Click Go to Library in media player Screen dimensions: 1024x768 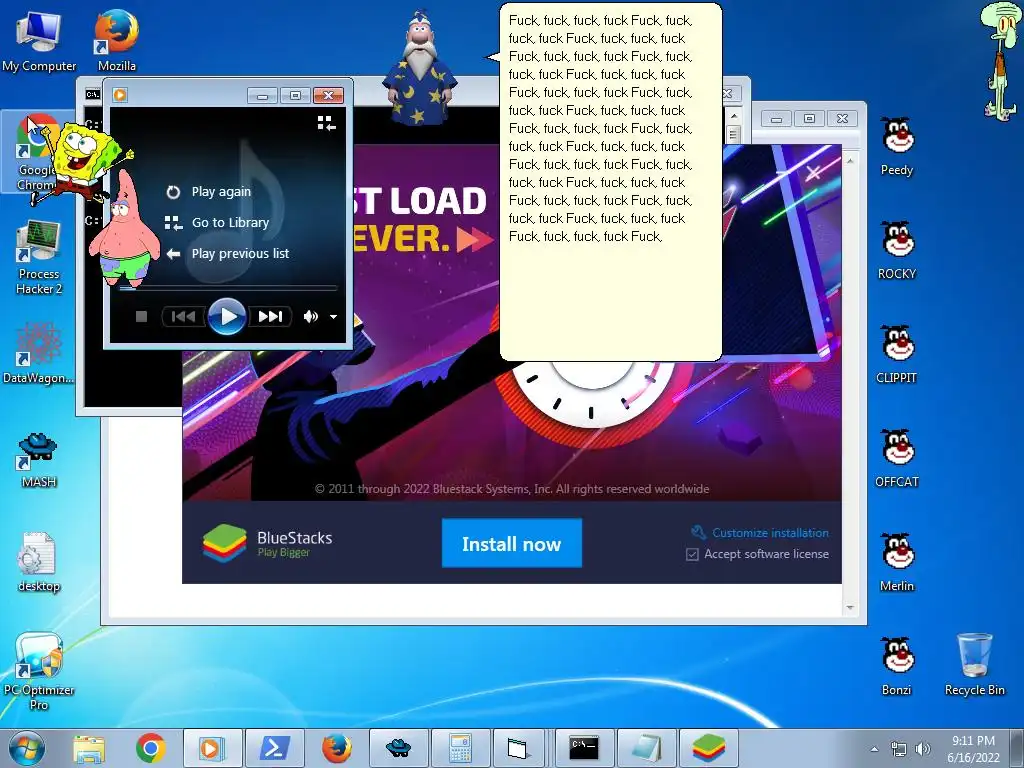[217, 223]
